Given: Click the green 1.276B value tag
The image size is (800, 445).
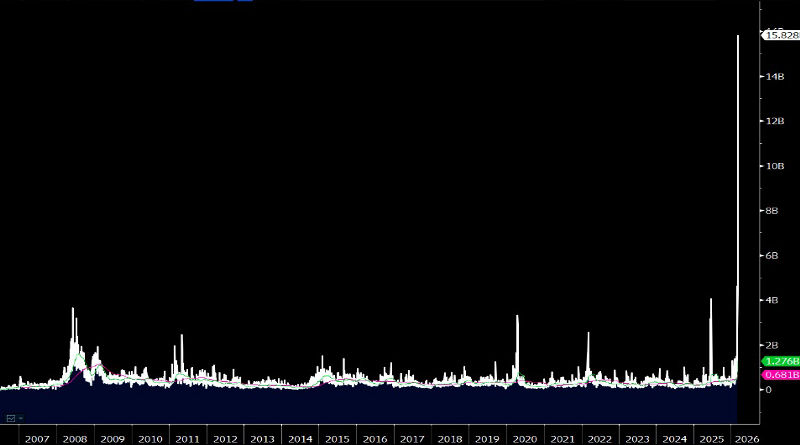Looking at the screenshot, I should tap(779, 361).
